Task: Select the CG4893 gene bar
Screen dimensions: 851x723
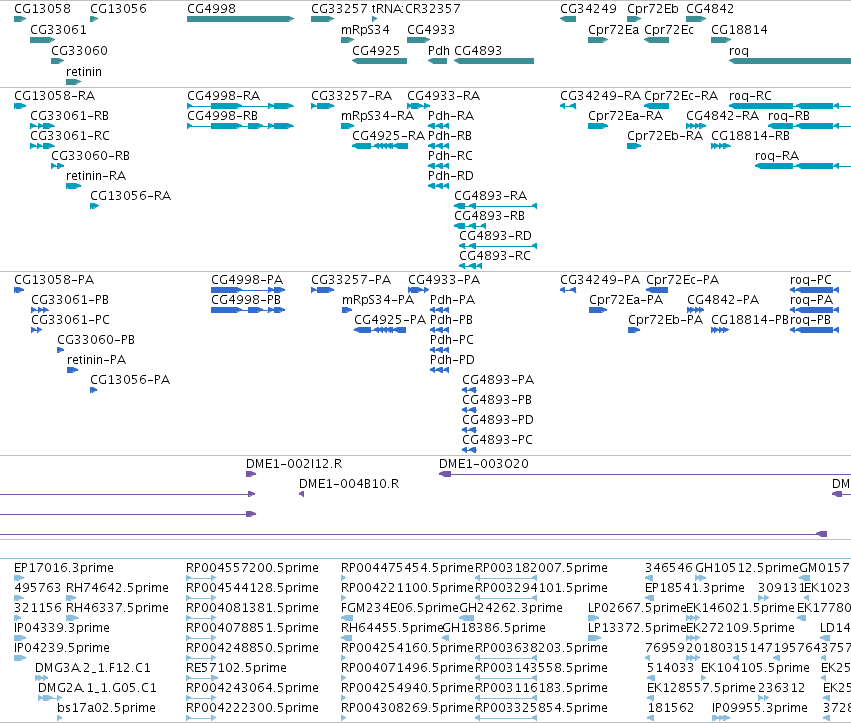Action: [x=494, y=61]
